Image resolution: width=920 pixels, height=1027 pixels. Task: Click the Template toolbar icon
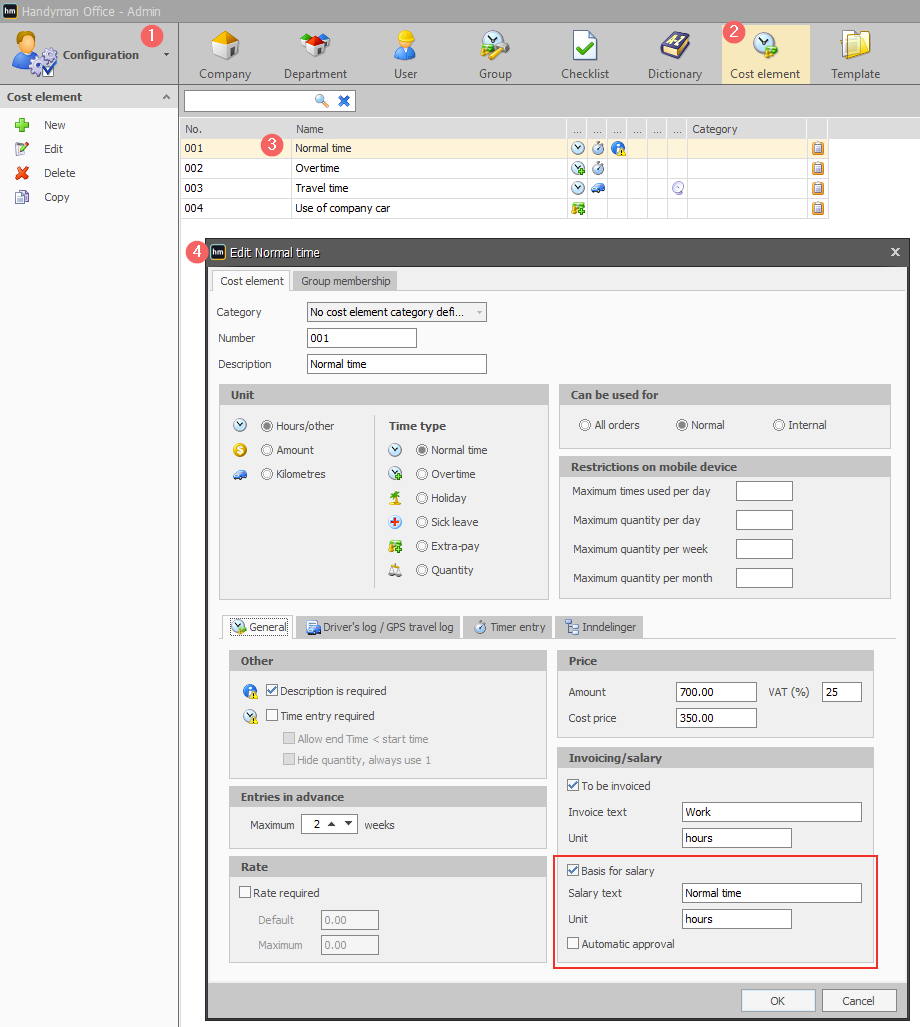pos(855,47)
